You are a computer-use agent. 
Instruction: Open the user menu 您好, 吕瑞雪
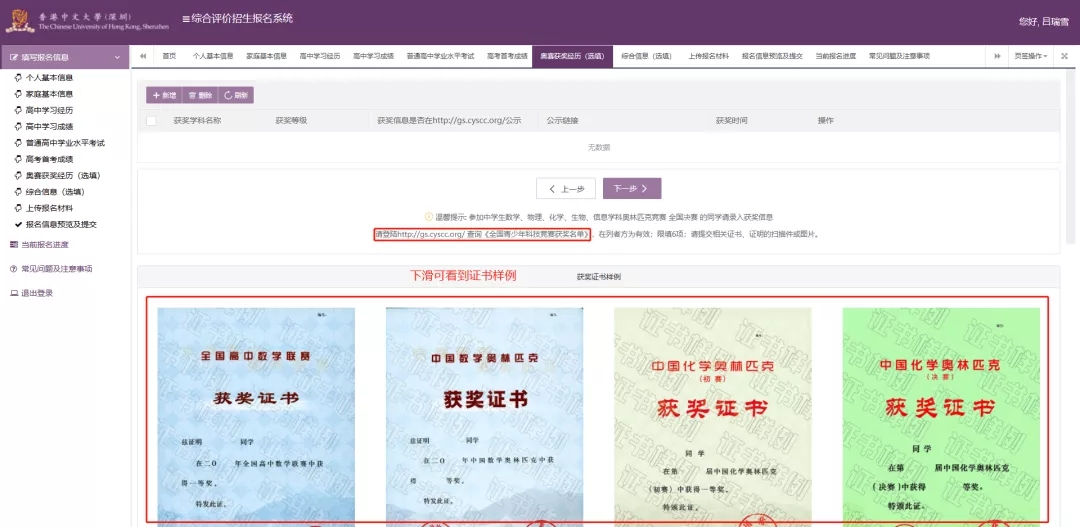[x=1043, y=21]
